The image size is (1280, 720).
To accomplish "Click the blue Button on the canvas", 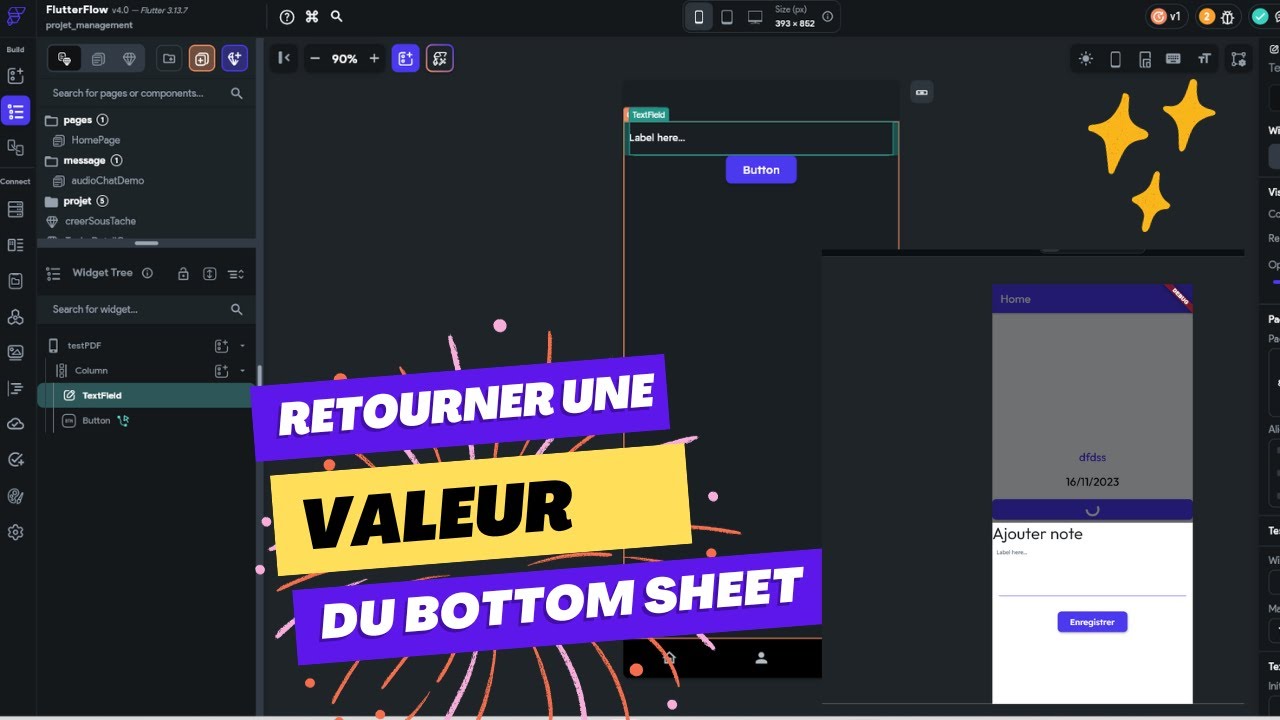I will (761, 170).
